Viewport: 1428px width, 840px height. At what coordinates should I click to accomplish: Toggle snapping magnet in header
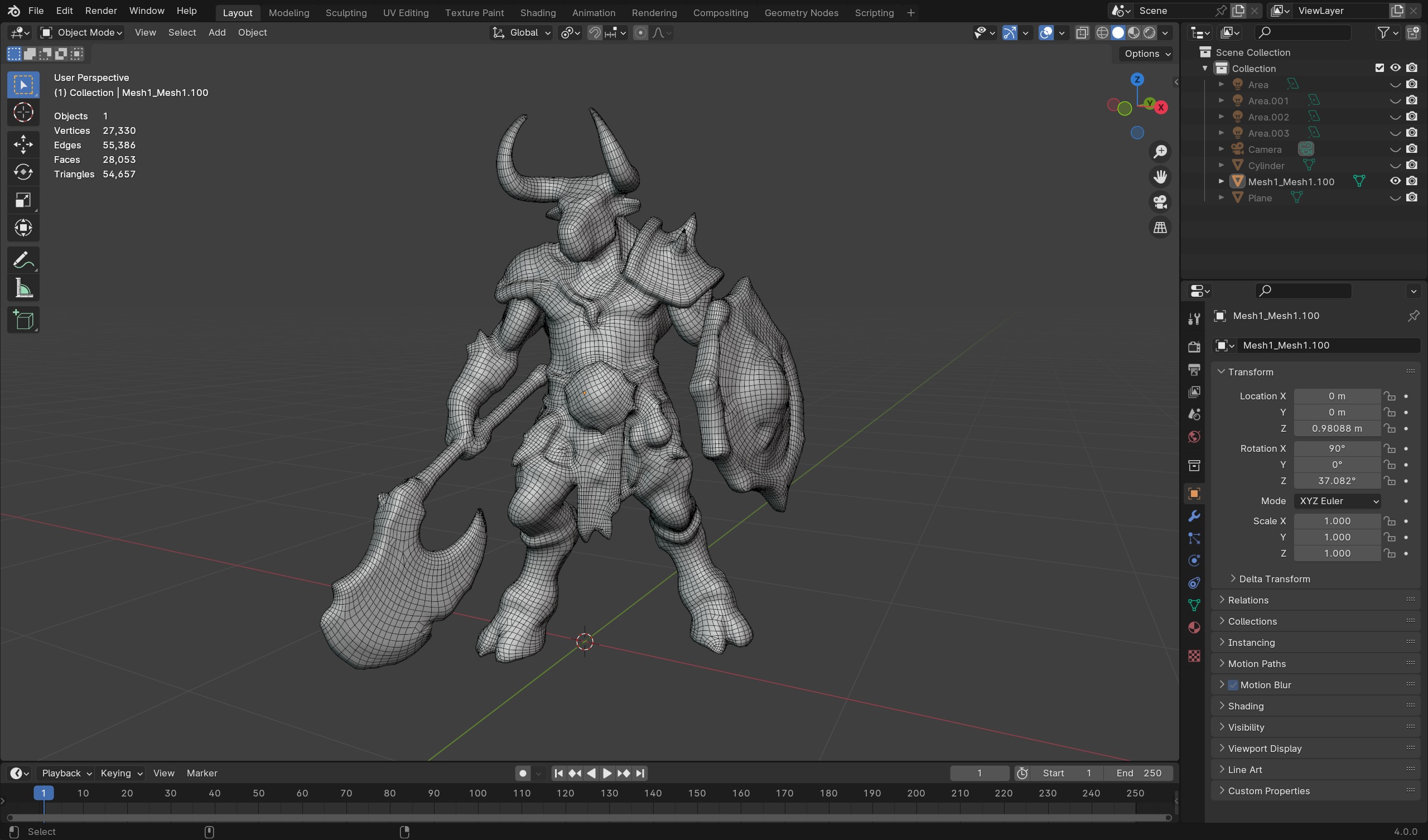pyautogui.click(x=595, y=33)
